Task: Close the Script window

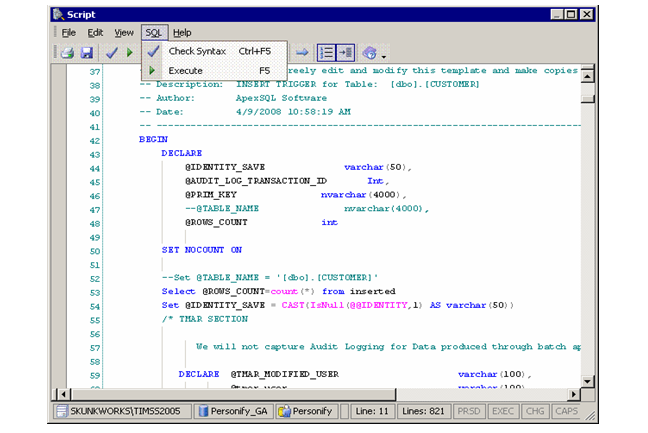Action: (x=587, y=14)
